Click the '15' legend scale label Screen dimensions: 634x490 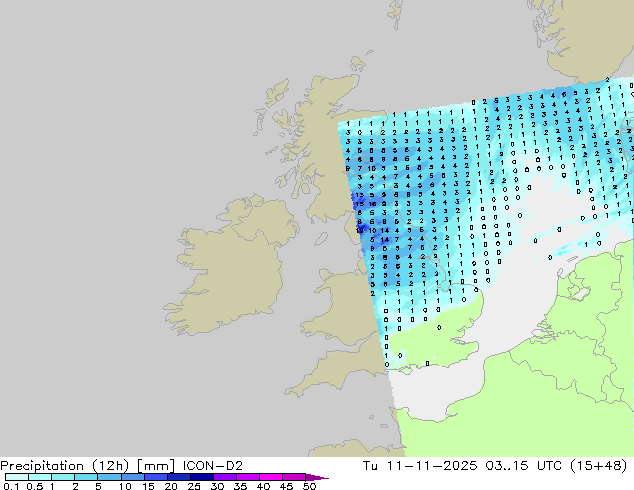point(148,486)
